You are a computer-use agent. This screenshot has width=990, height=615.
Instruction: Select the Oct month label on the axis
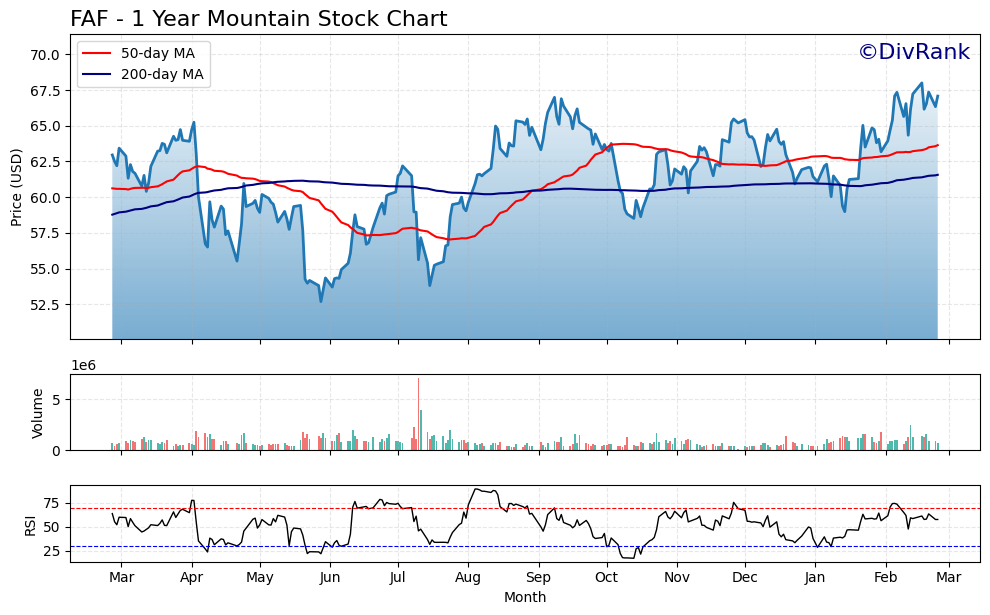click(x=608, y=577)
